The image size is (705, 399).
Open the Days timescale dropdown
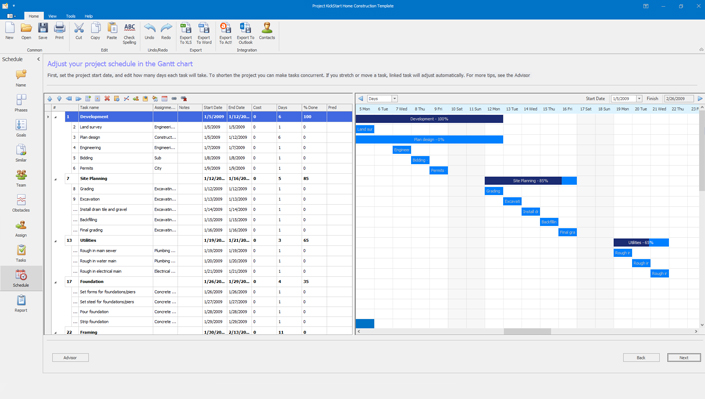[394, 99]
